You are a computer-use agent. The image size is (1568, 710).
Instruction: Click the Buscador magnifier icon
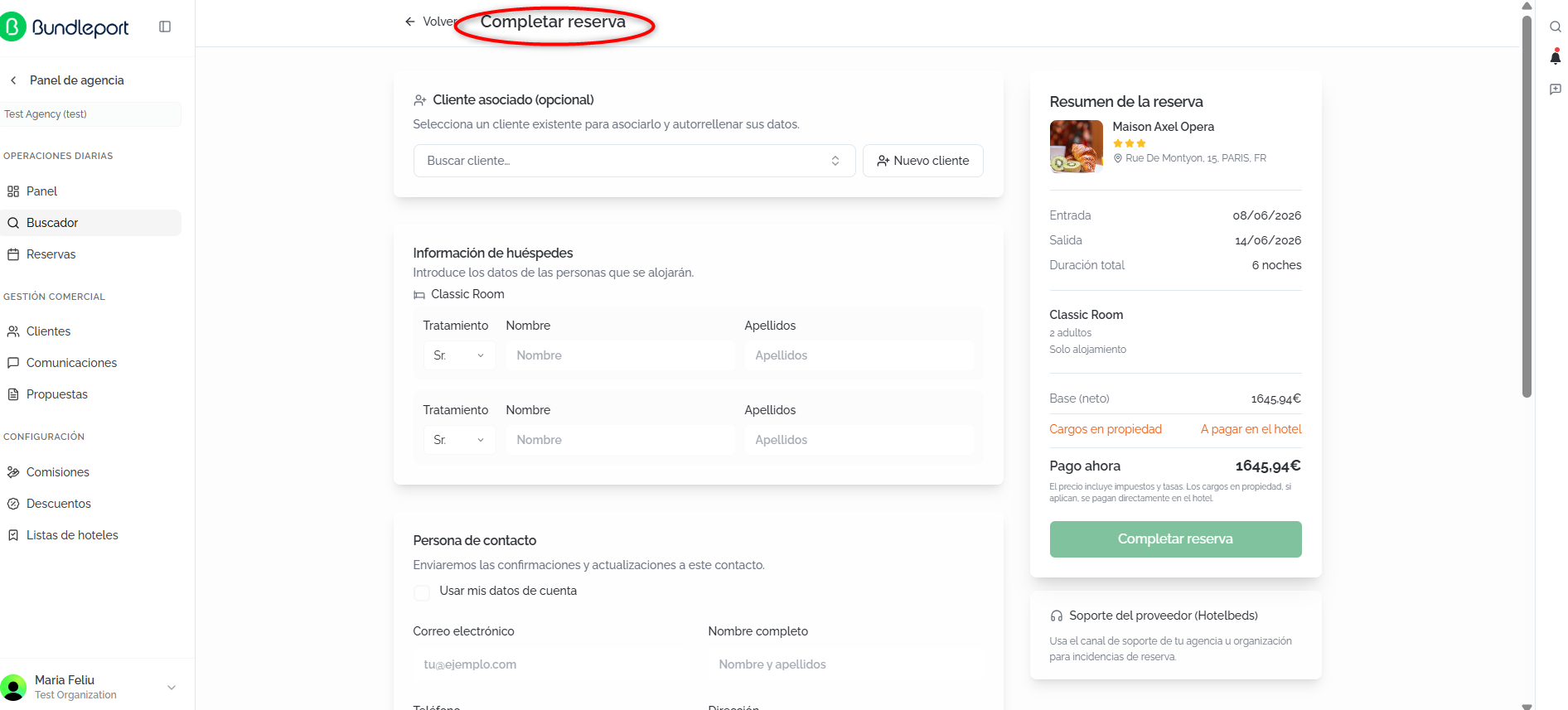tap(13, 223)
